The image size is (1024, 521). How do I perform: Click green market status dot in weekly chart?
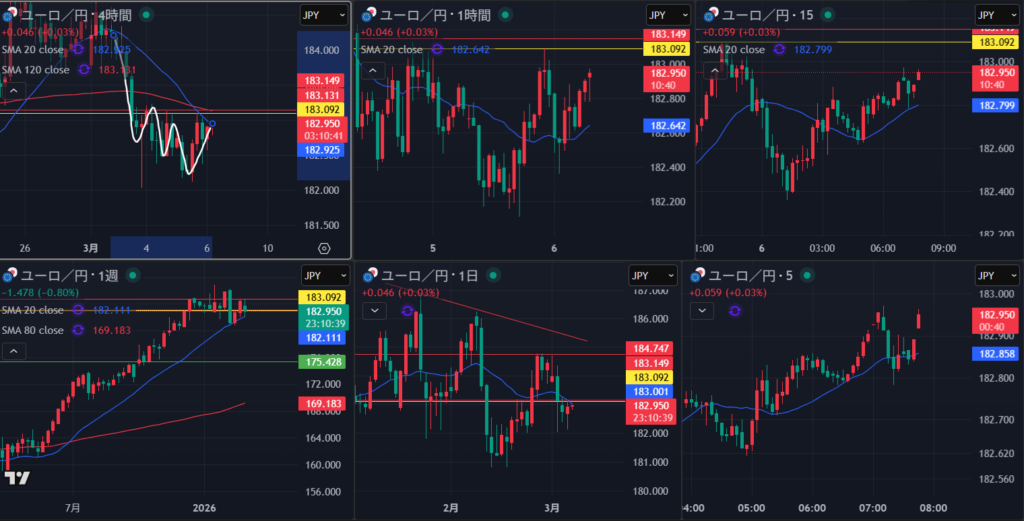138,275
